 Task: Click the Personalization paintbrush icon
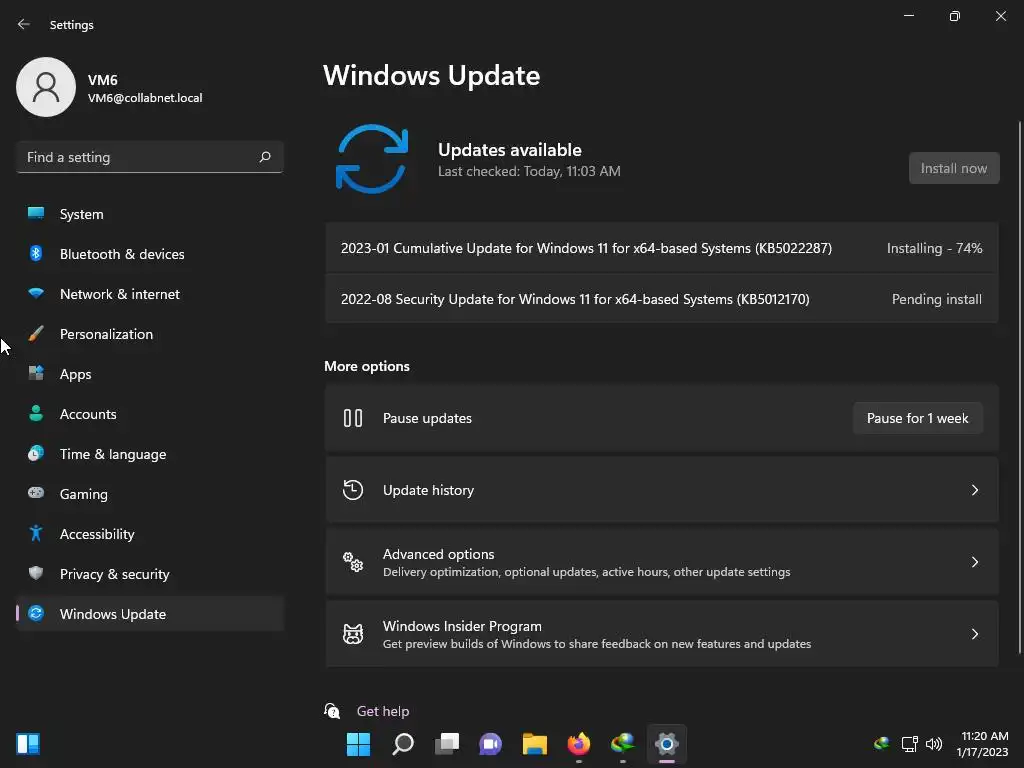click(x=36, y=334)
